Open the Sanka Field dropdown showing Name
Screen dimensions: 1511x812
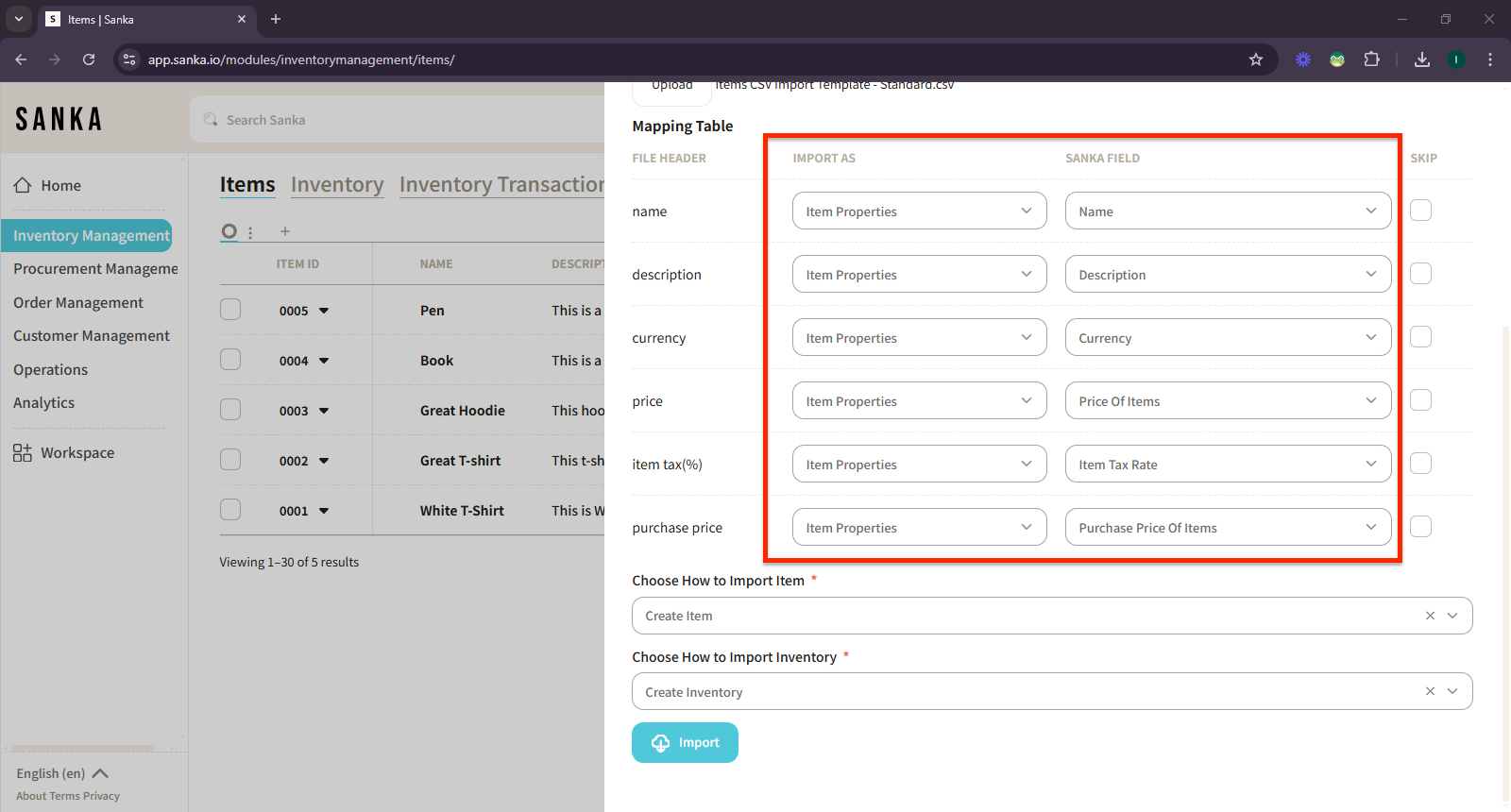[1228, 211]
